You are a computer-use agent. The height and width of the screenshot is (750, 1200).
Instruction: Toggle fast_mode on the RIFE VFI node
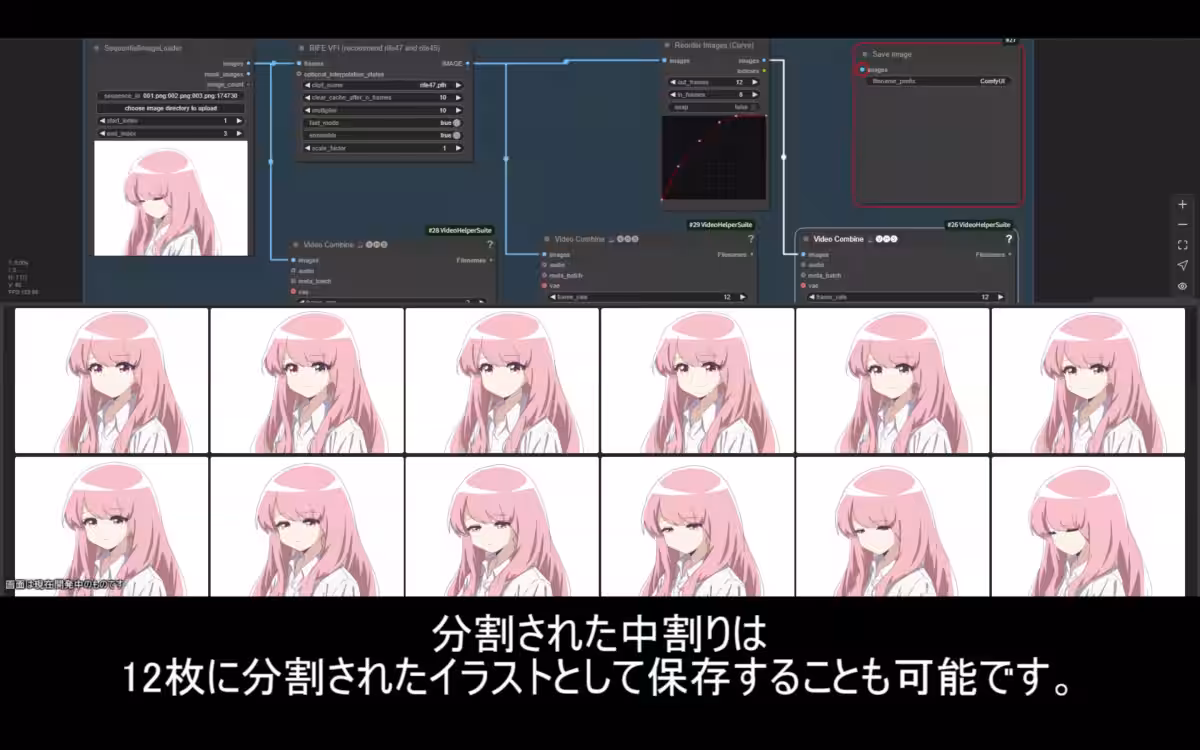[x=456, y=121]
